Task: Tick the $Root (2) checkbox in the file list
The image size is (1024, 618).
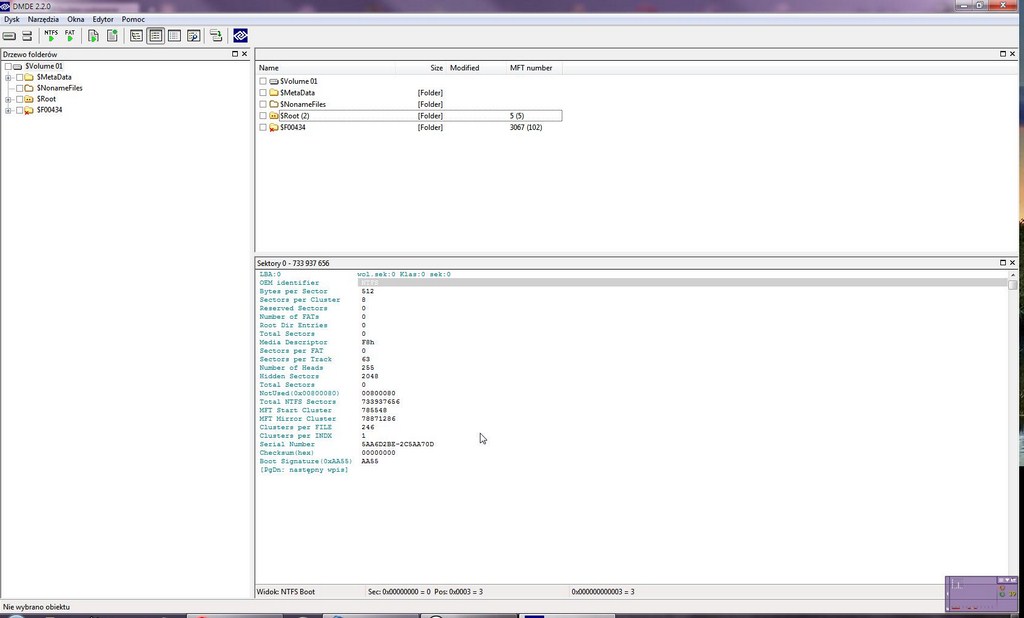Action: tap(263, 116)
